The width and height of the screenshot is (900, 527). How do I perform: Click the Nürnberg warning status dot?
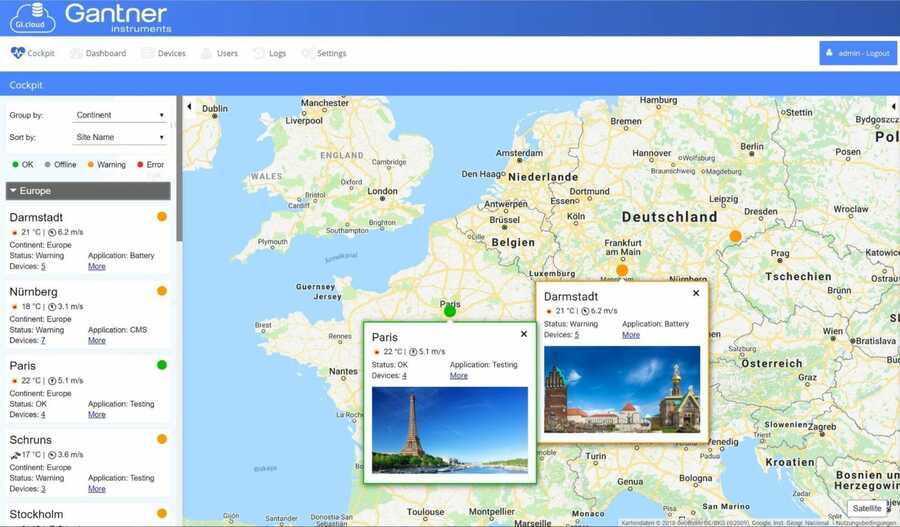click(162, 291)
